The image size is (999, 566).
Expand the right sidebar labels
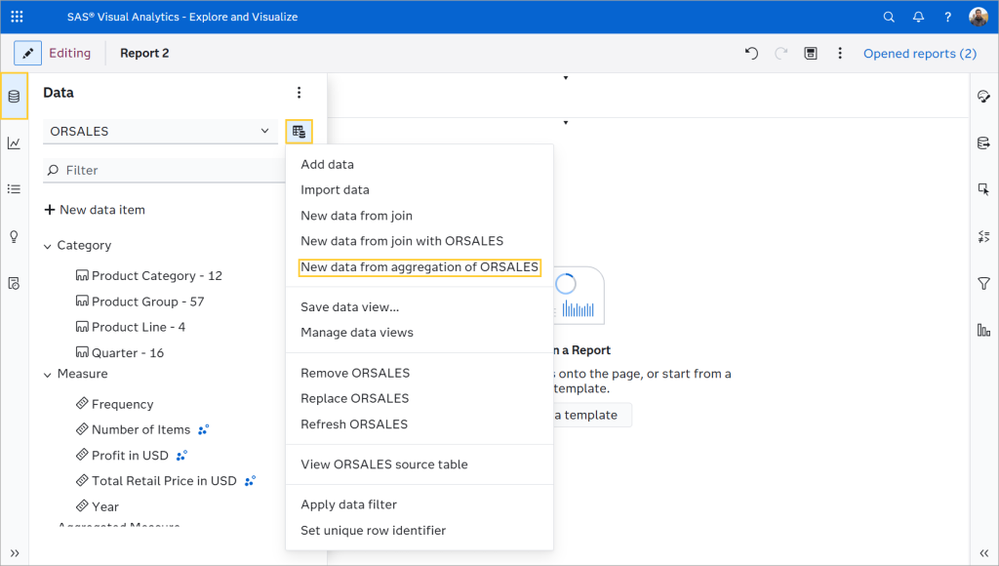984,553
